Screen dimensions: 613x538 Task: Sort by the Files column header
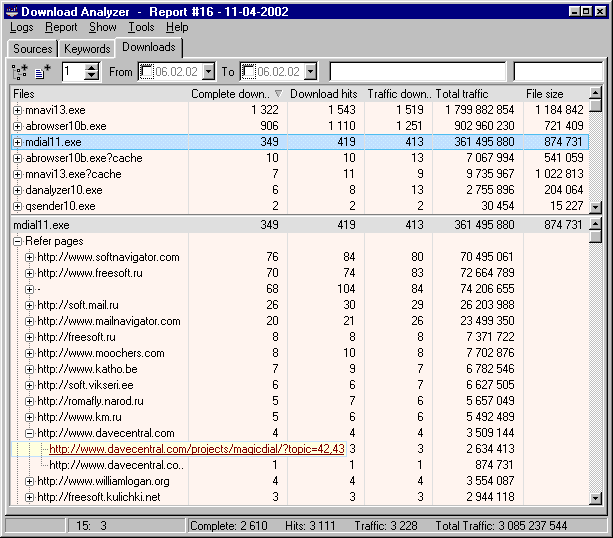pos(99,94)
